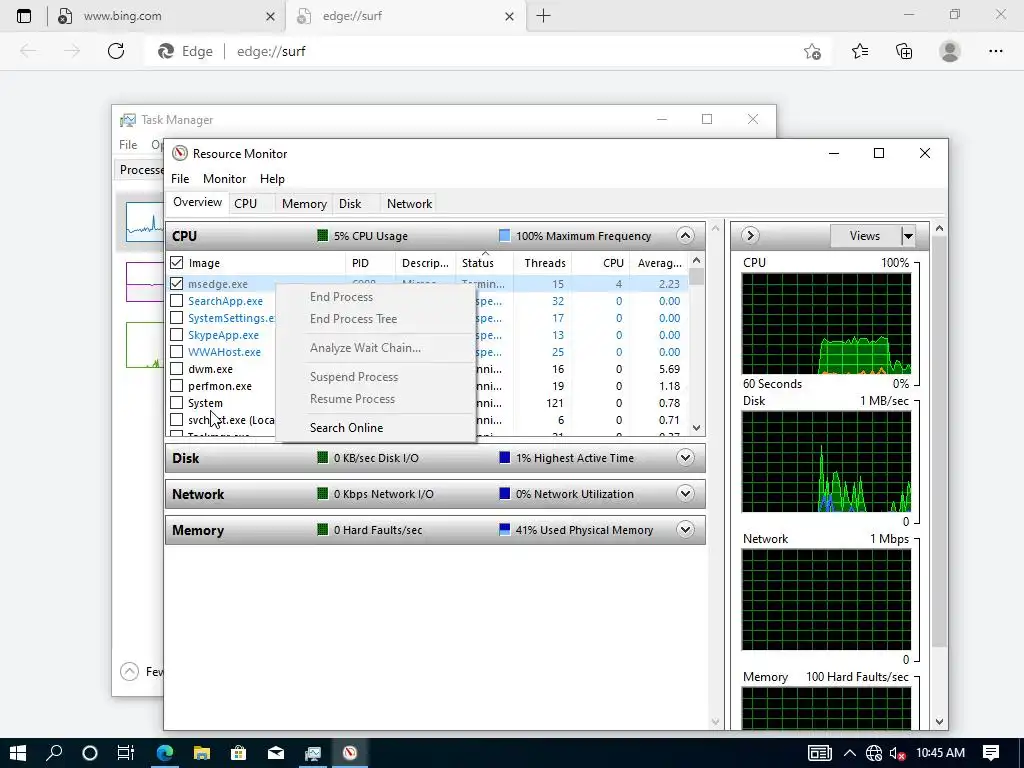Open the Favorites list icon
Image resolution: width=1024 pixels, height=768 pixels.
point(860,51)
